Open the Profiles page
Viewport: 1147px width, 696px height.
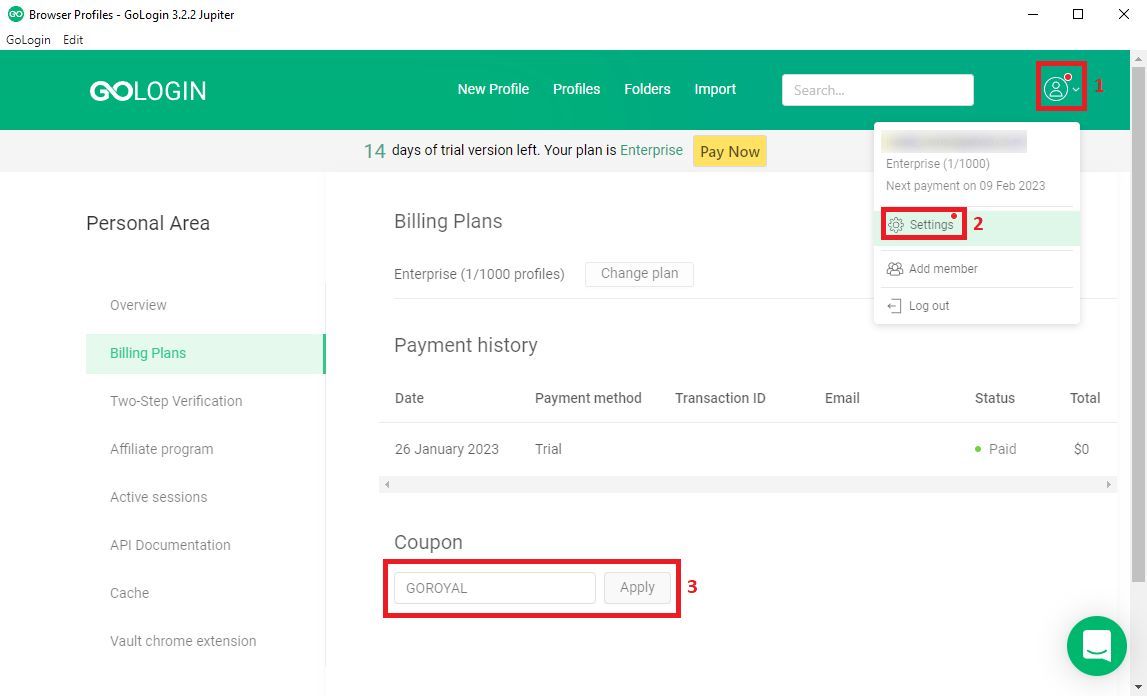coord(576,89)
